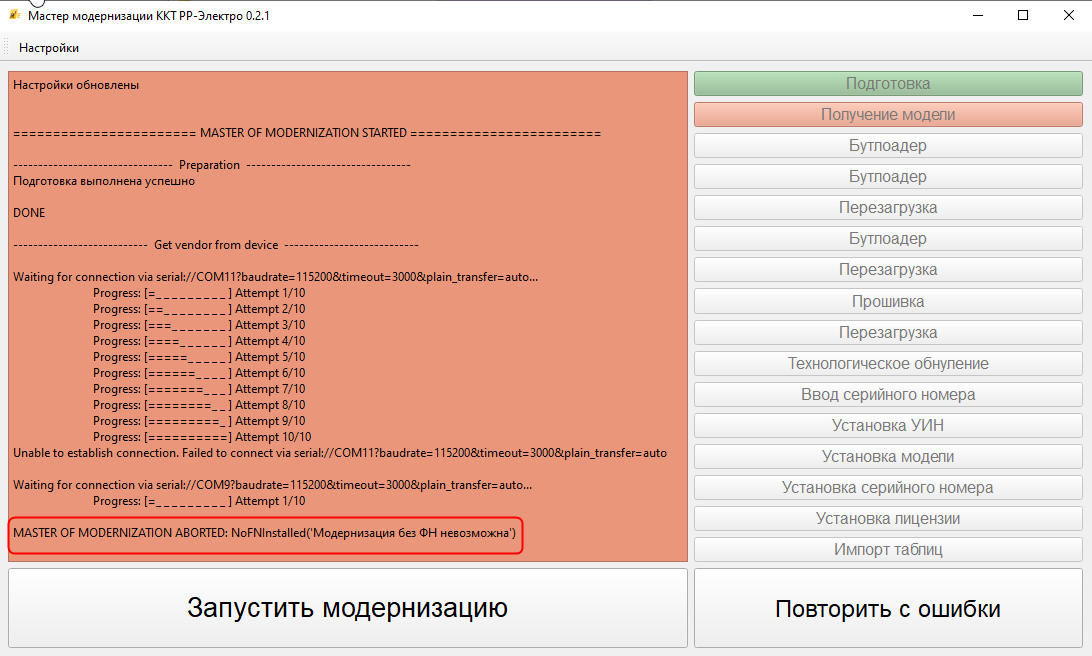Close the Мастер модернизации window

point(1068,15)
